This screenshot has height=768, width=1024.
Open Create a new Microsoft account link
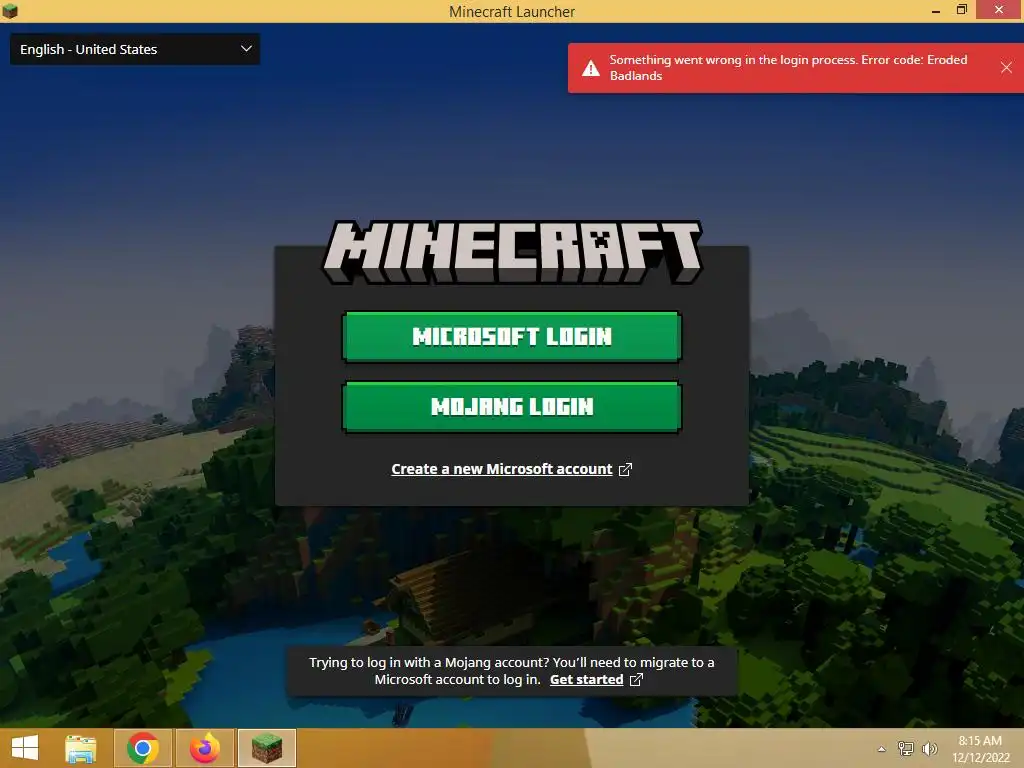[502, 469]
